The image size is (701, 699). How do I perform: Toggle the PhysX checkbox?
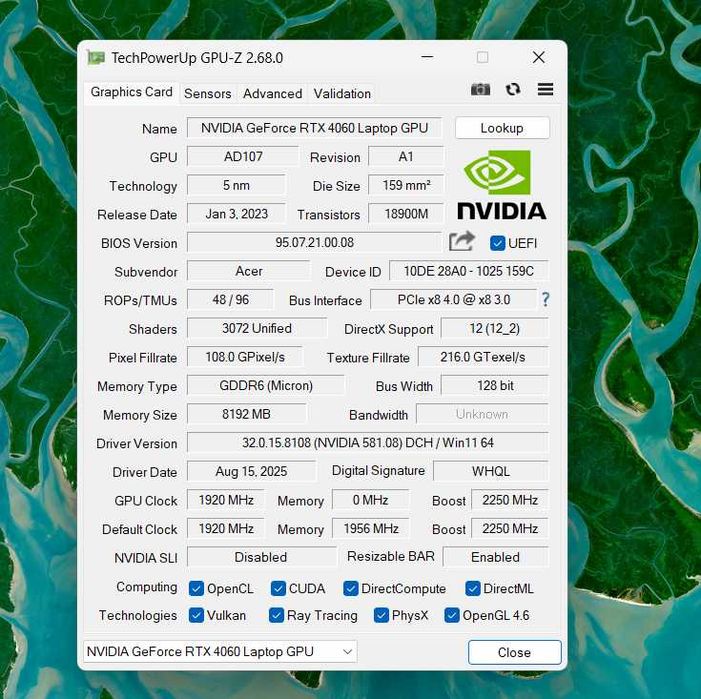[381, 615]
